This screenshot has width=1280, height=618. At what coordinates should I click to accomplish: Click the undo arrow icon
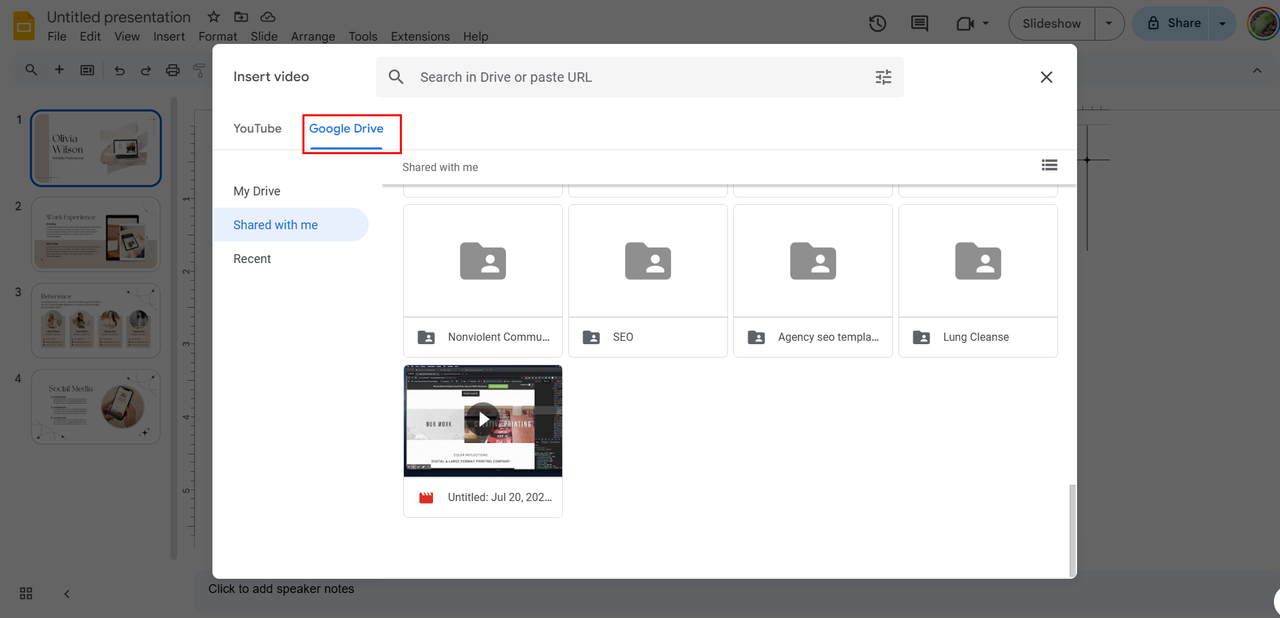pos(120,70)
